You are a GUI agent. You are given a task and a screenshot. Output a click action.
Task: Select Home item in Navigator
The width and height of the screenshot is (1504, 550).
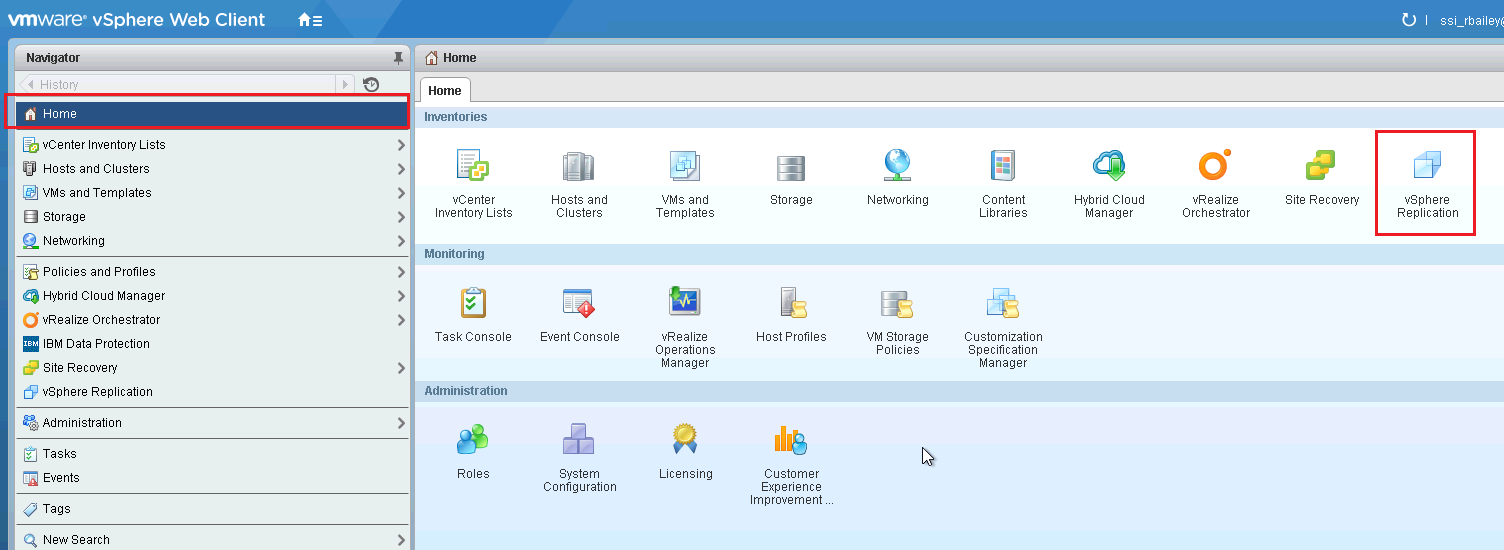tap(212, 114)
